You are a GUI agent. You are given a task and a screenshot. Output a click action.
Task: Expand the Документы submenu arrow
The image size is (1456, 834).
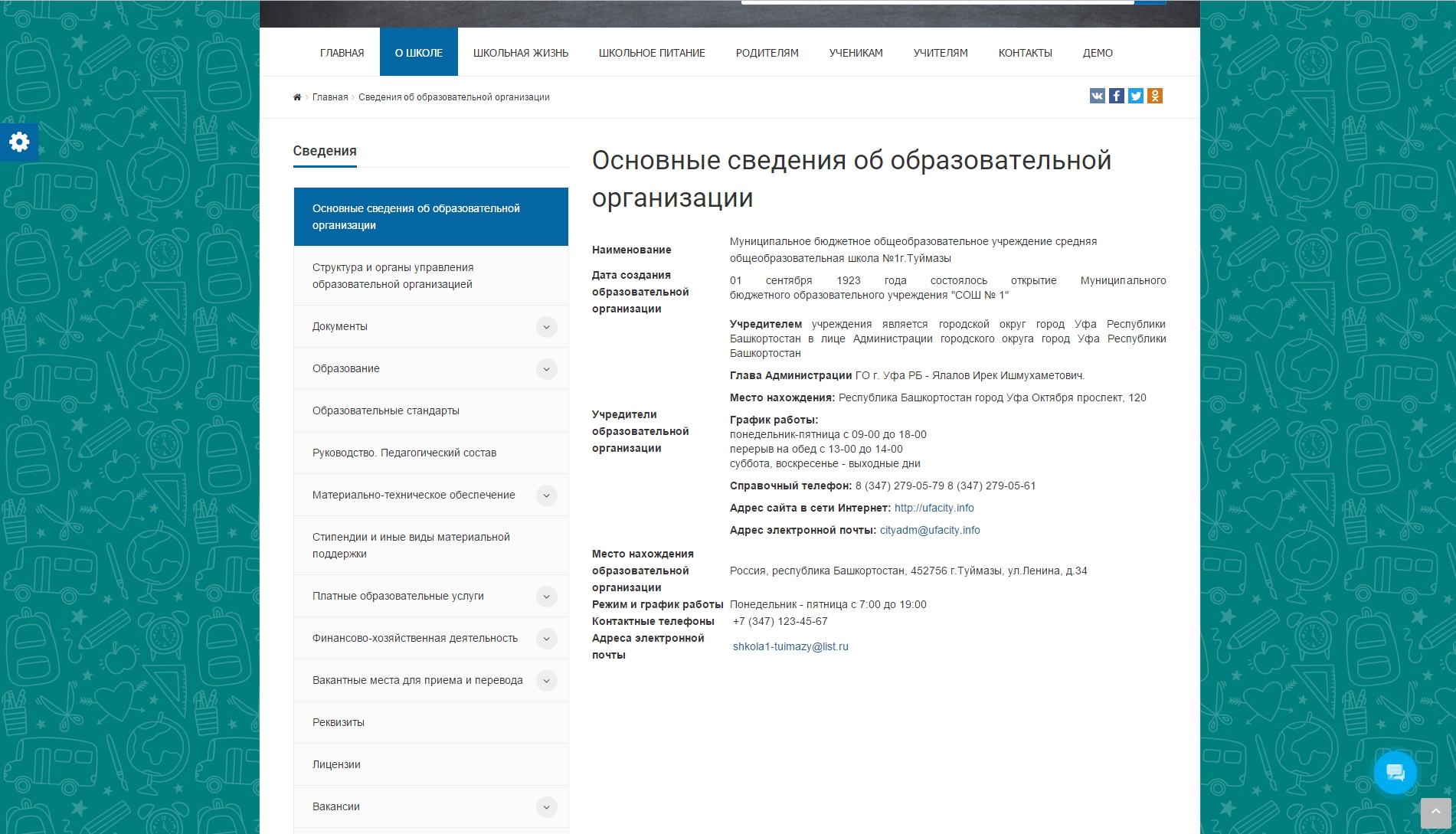pyautogui.click(x=546, y=327)
